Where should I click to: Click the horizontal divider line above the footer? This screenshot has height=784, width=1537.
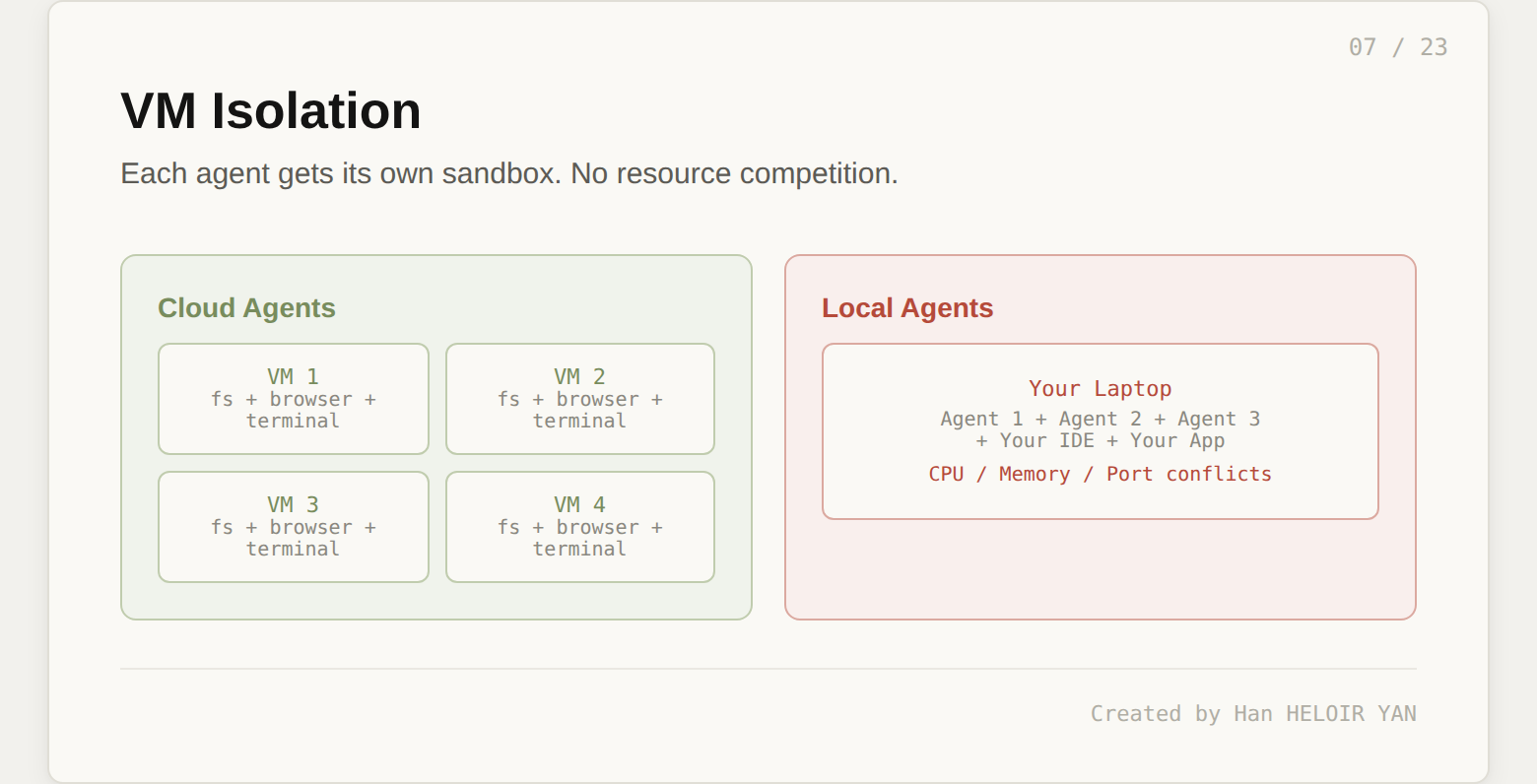pos(768,669)
